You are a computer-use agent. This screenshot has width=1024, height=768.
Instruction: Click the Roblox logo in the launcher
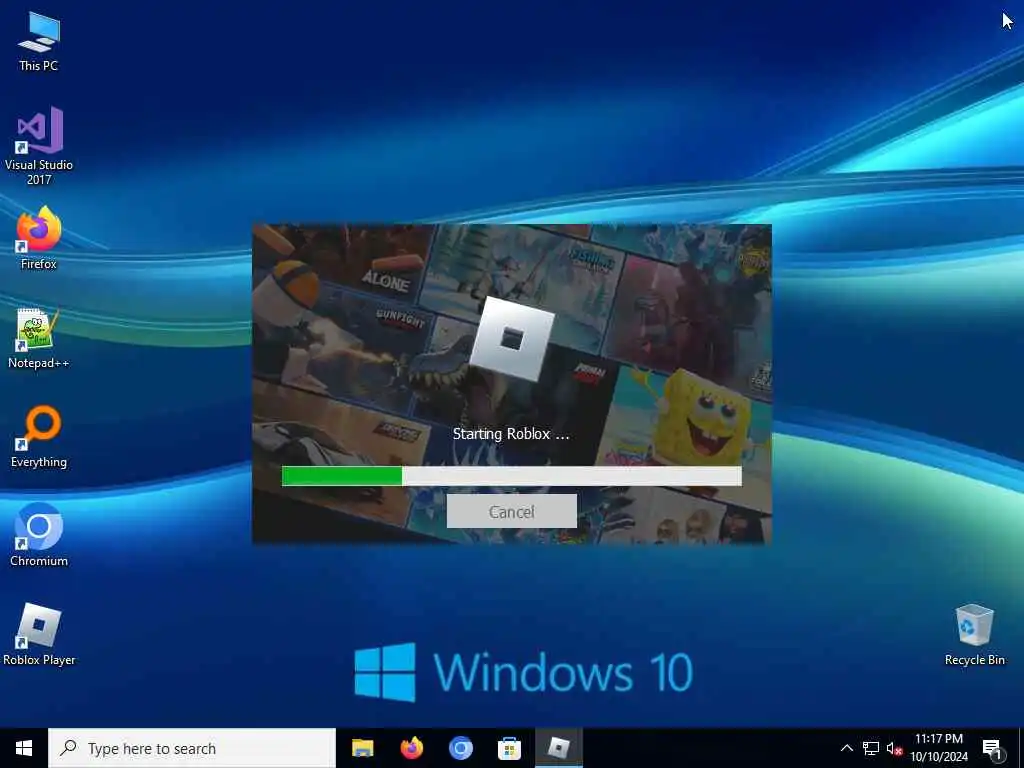tap(512, 338)
